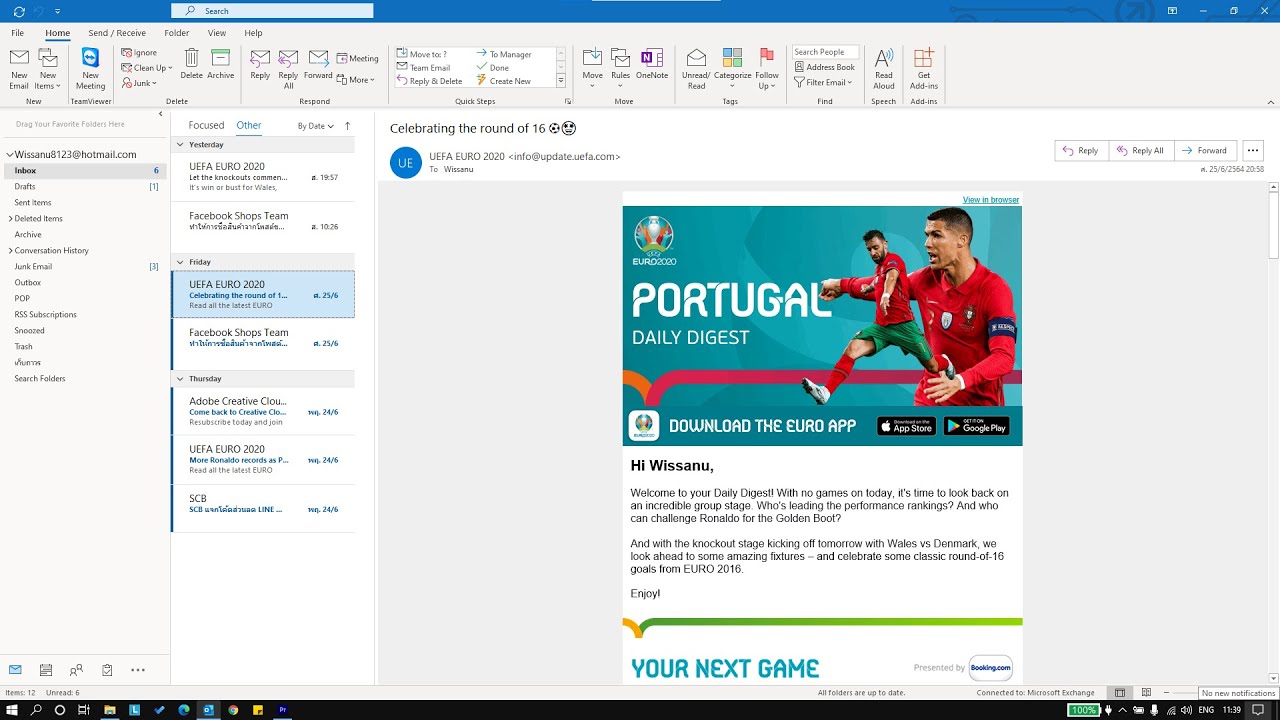
Task: Open the File menu
Action: [18, 33]
